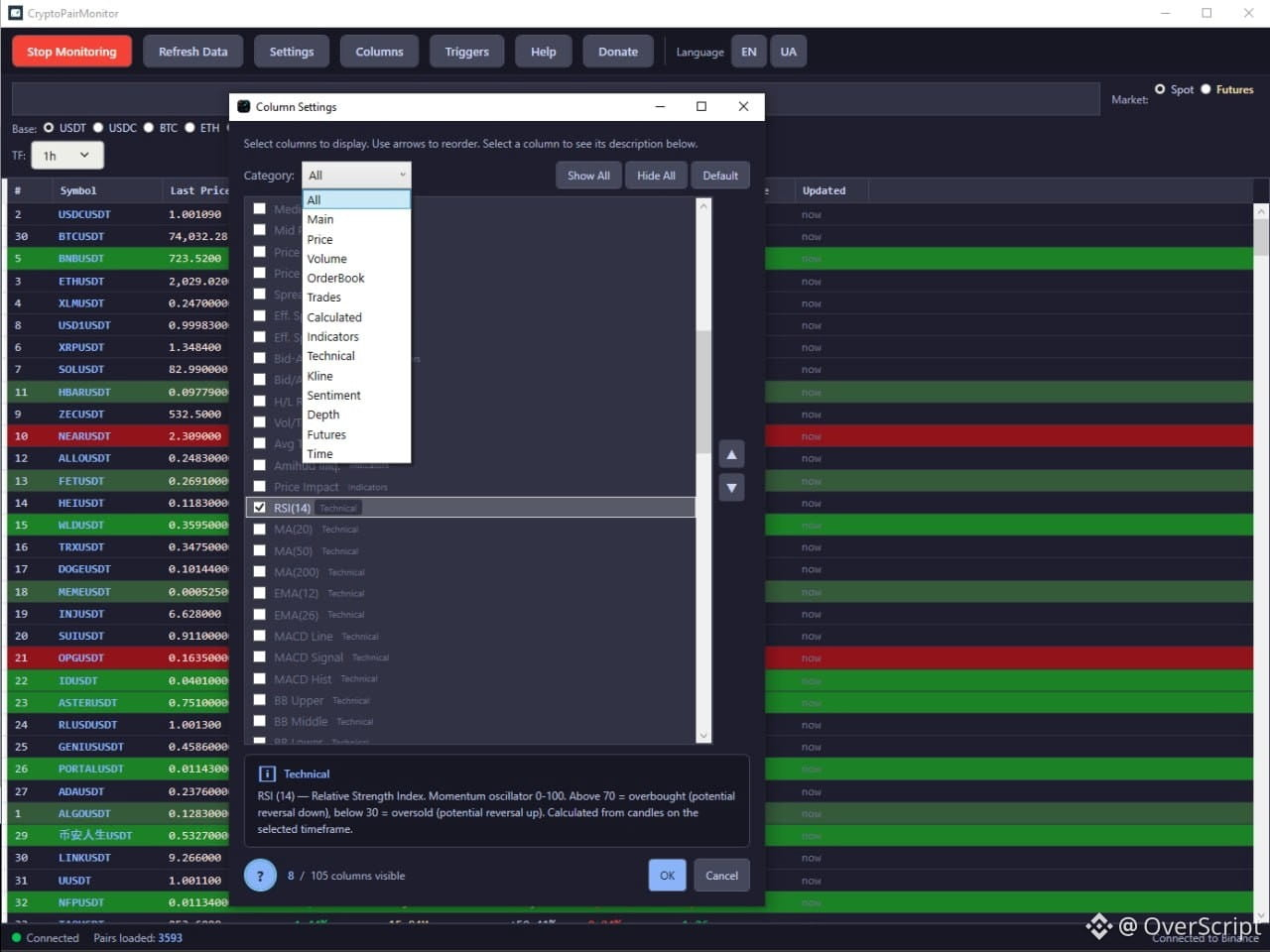Image resolution: width=1270 pixels, height=952 pixels.
Task: Select Sentiment in the Category list
Action: point(357,396)
